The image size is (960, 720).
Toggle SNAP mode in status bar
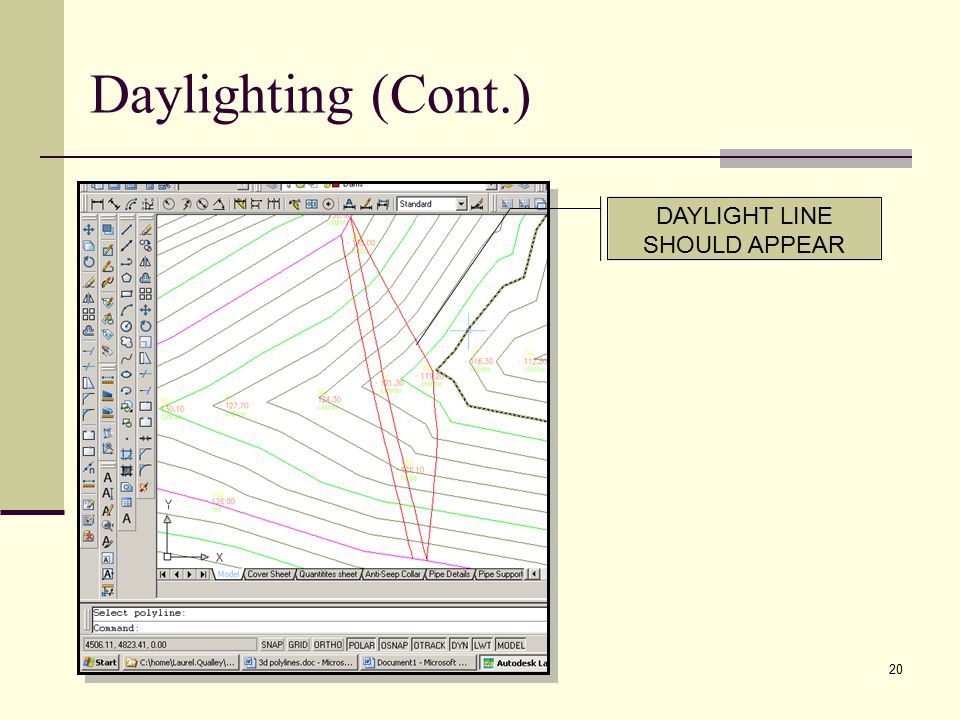point(272,645)
